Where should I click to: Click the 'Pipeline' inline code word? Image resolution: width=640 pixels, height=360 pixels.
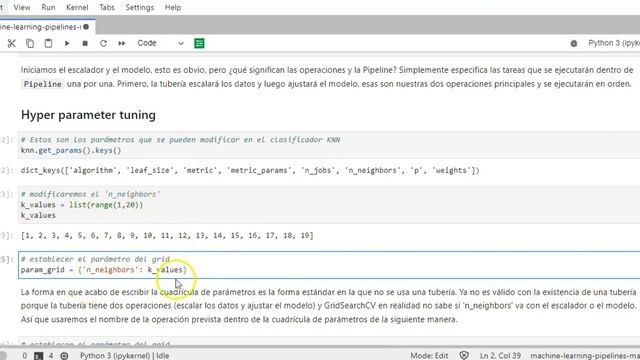(42, 84)
